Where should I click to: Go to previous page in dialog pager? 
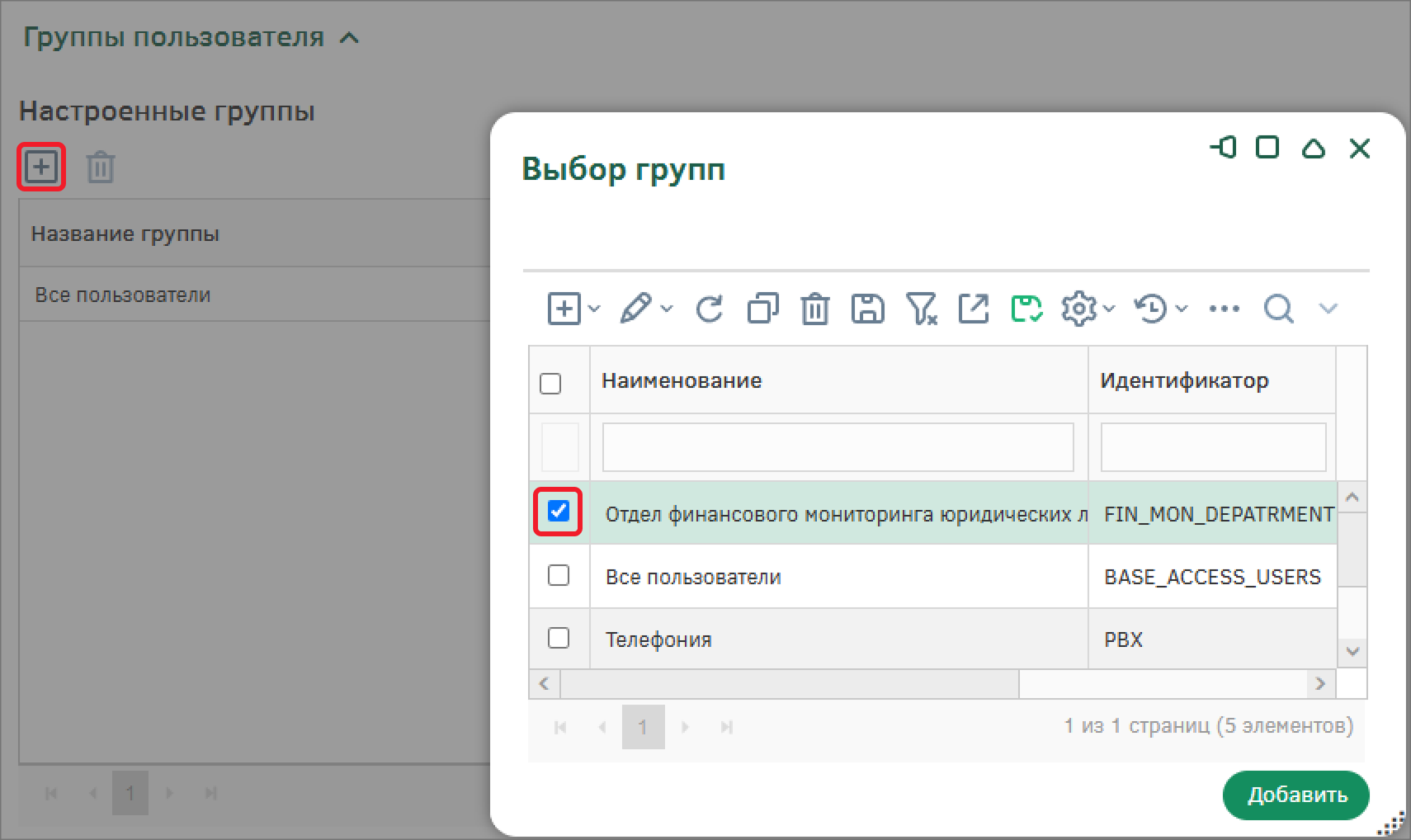(x=602, y=727)
